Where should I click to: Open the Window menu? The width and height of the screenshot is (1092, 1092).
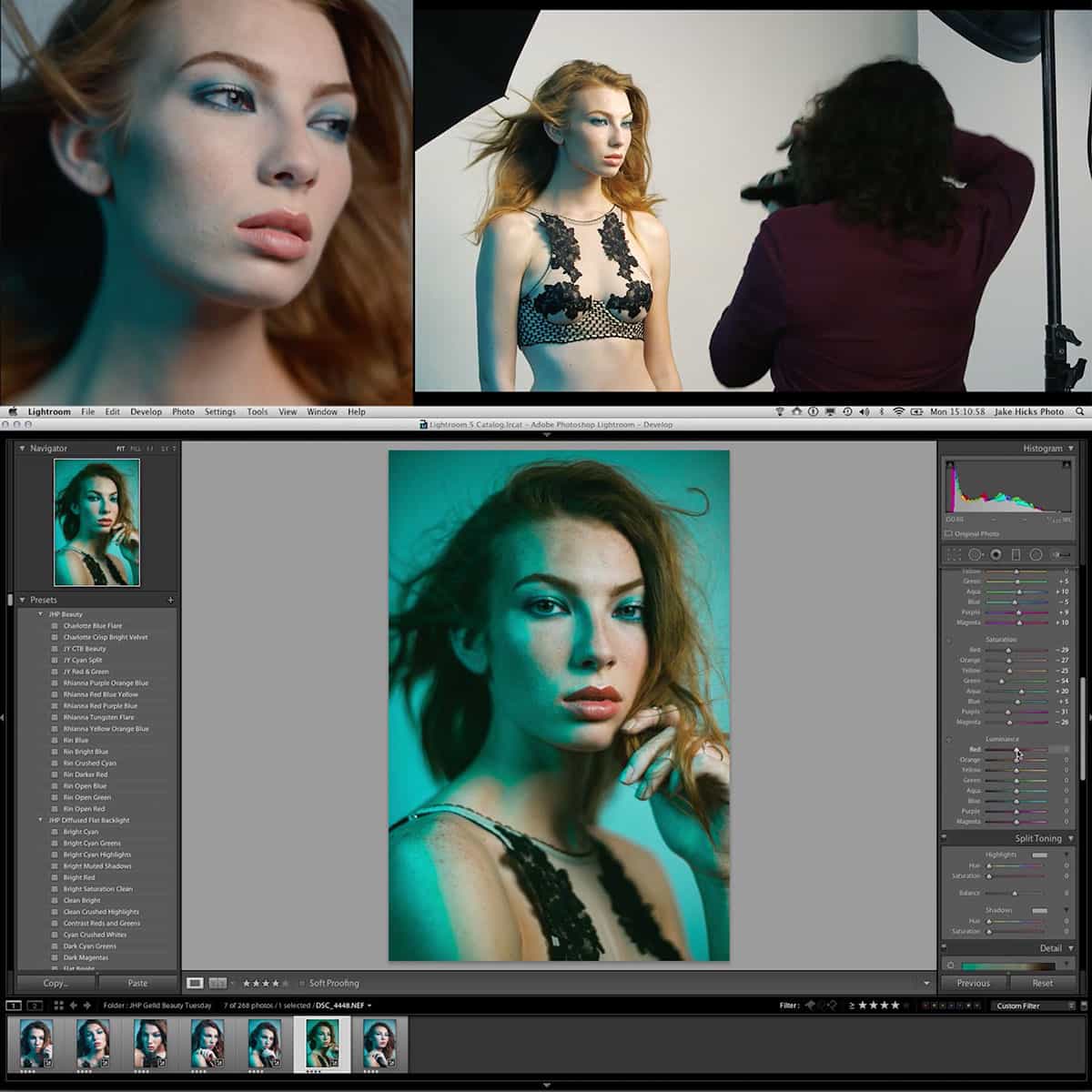pos(322,411)
